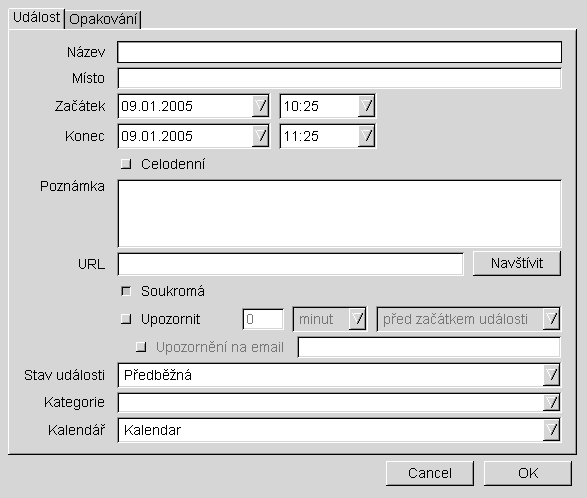Switch to the Opakování tab

pos(103,19)
